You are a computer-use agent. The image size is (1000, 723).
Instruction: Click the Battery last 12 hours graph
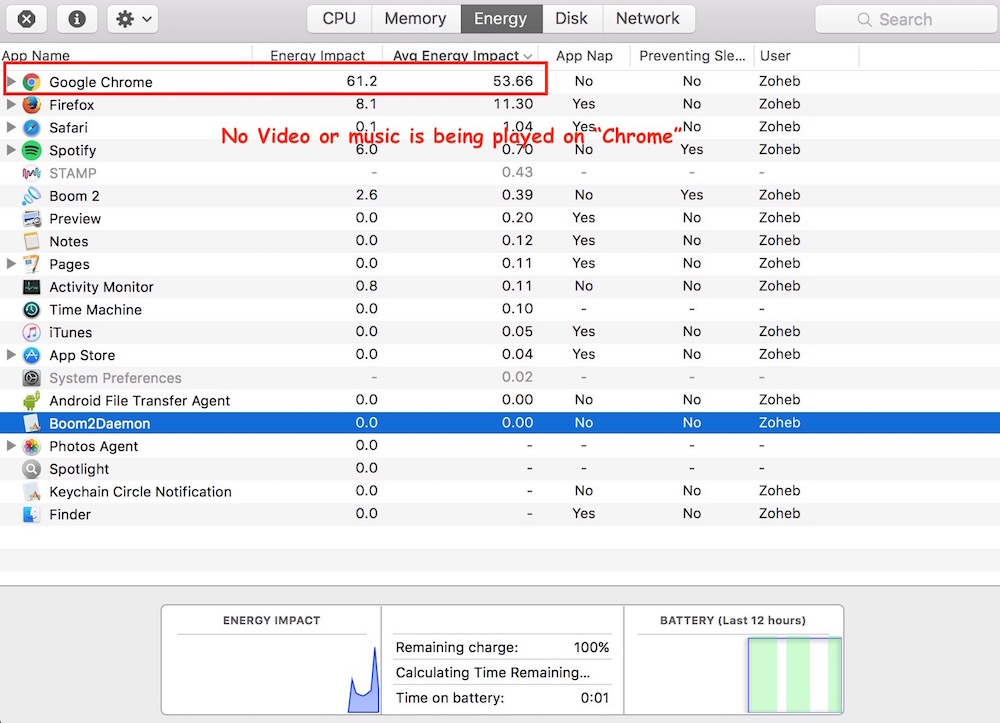(x=794, y=675)
